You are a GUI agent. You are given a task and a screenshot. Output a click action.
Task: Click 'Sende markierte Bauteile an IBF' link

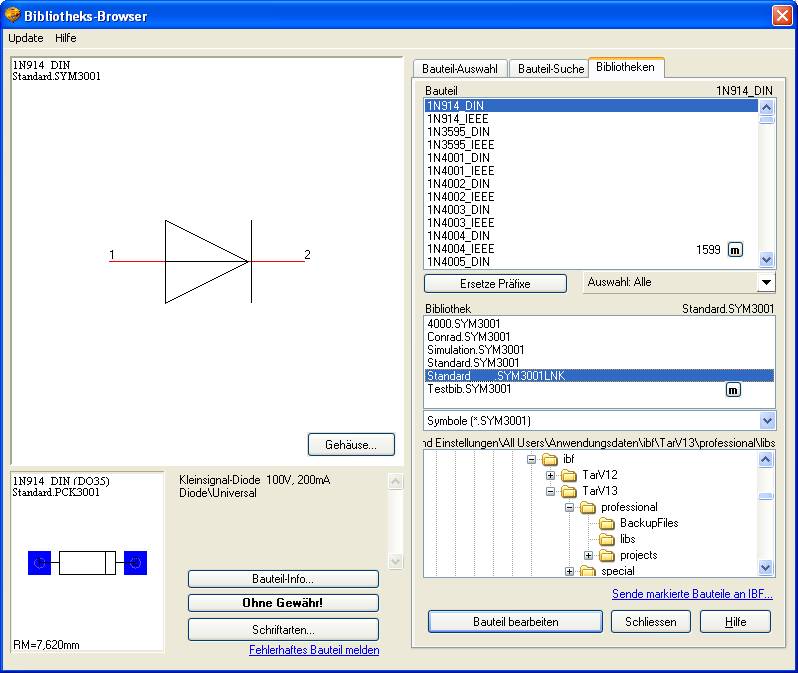coord(692,594)
